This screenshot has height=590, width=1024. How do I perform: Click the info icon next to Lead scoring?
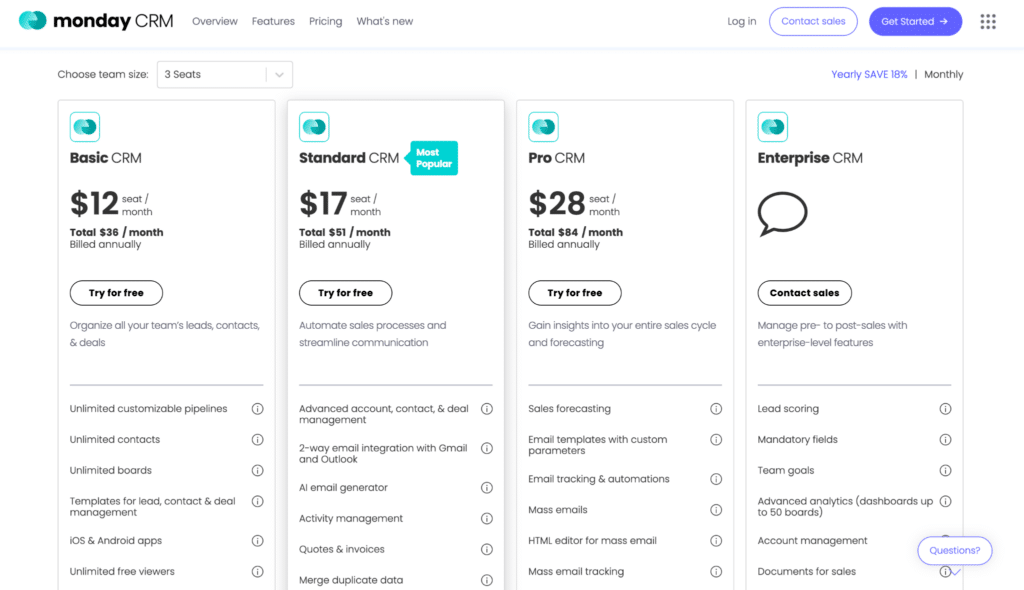(945, 408)
